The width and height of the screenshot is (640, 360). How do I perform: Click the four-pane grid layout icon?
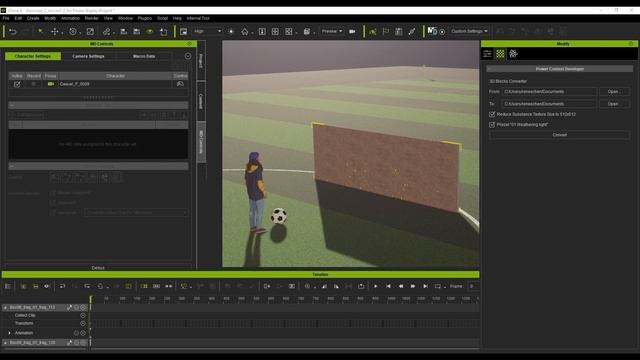click(x=275, y=31)
